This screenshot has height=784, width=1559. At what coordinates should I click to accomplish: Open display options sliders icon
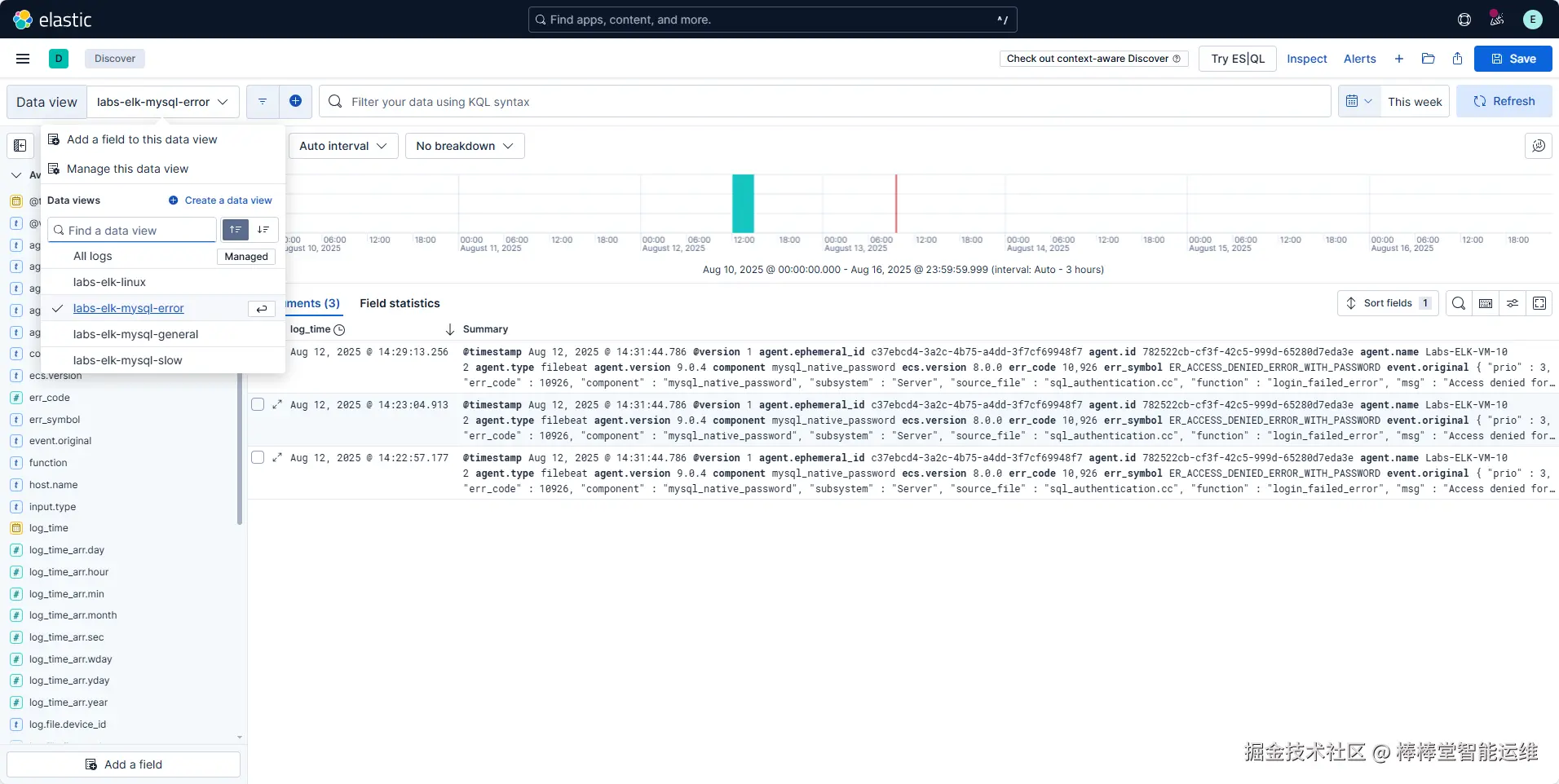tap(1513, 303)
